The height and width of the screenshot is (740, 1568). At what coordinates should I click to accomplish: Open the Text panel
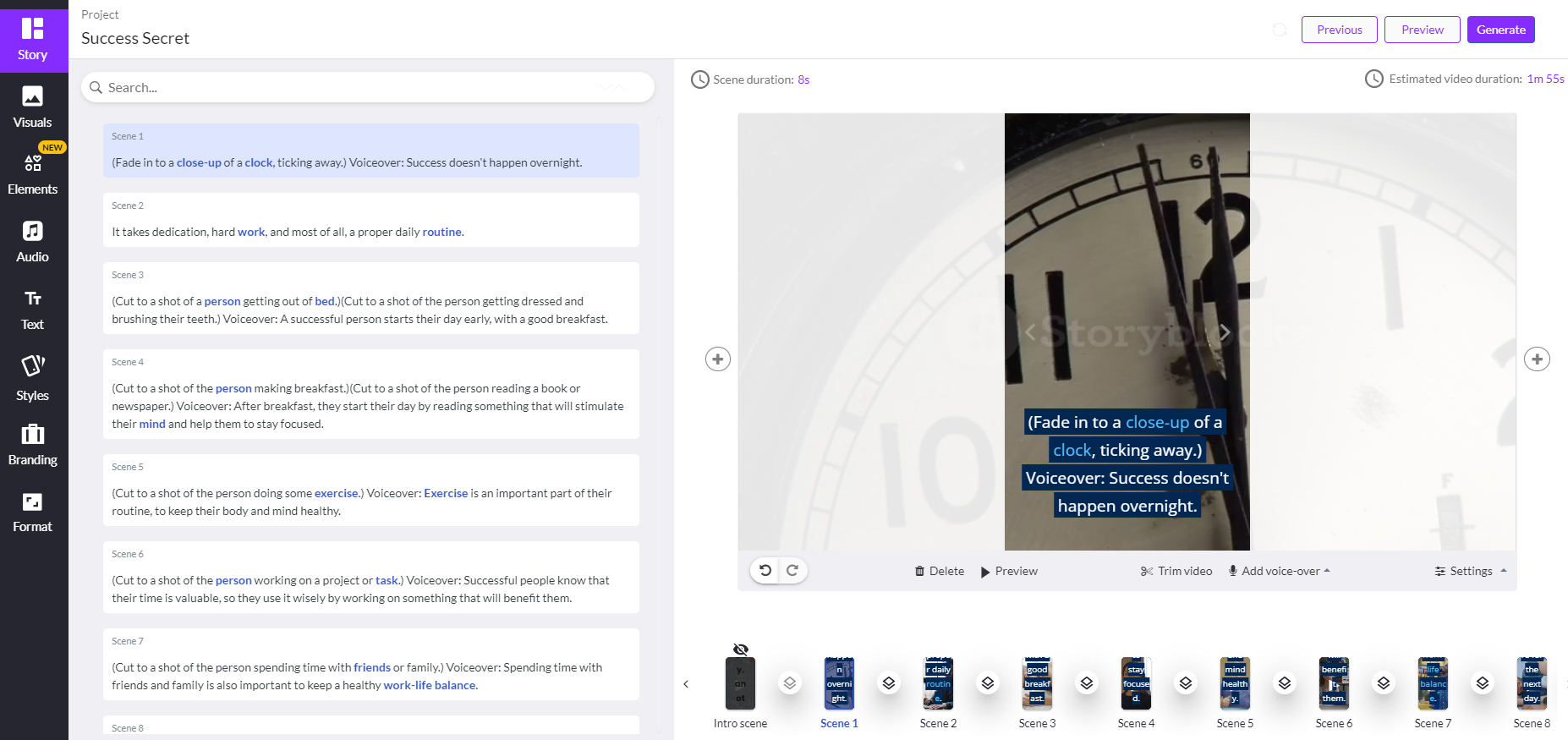33,310
